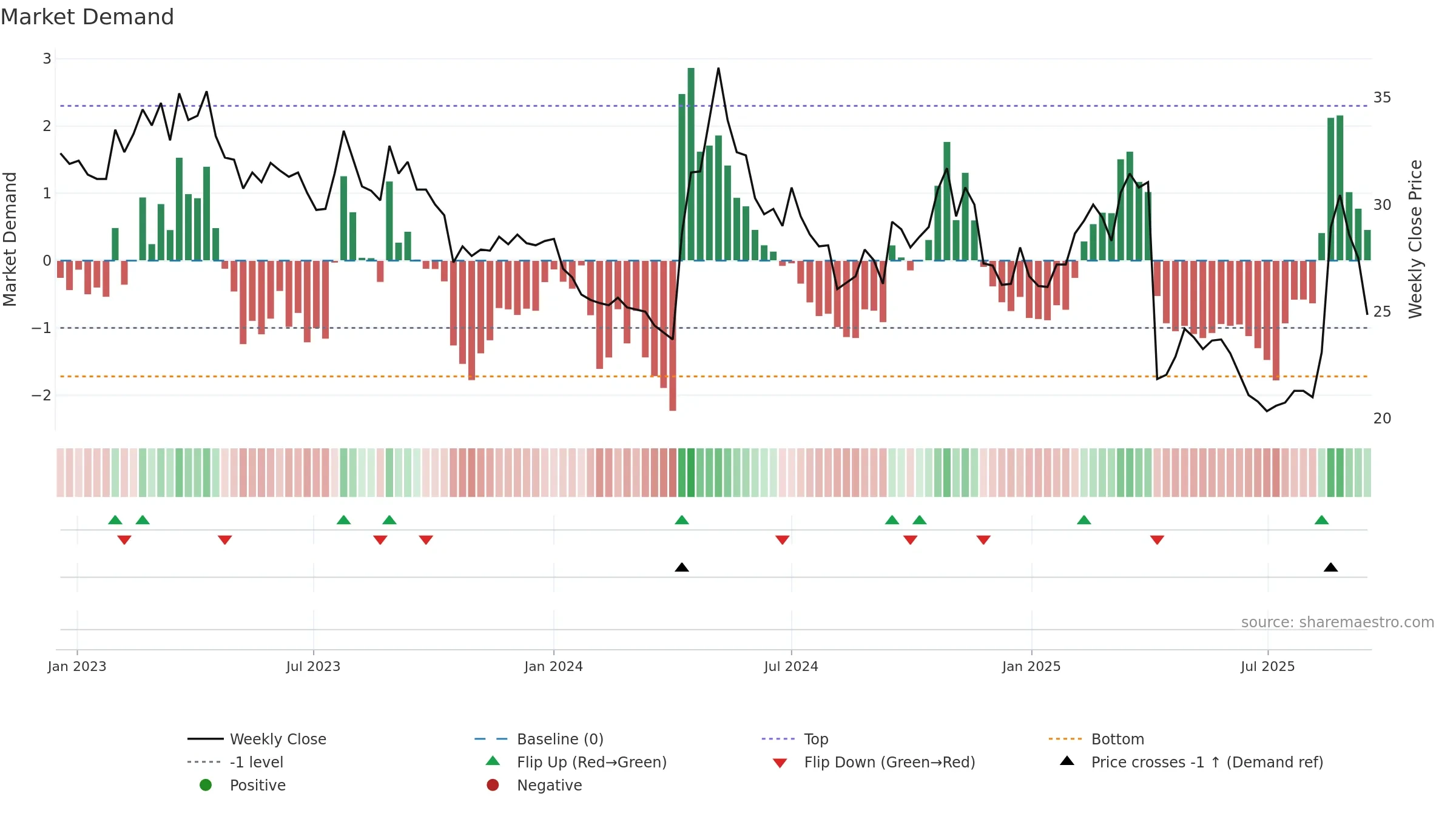Click the Jan 2024 x-axis label

554,666
